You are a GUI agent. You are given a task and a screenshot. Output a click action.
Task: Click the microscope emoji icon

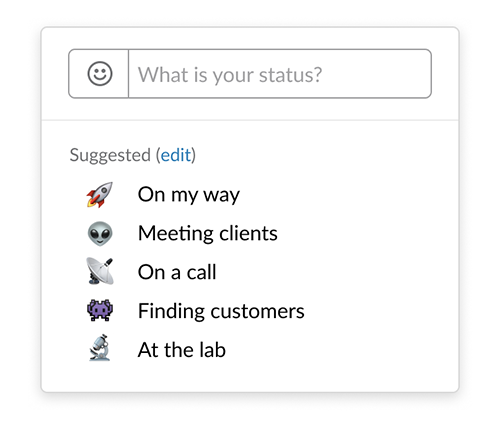[100, 348]
